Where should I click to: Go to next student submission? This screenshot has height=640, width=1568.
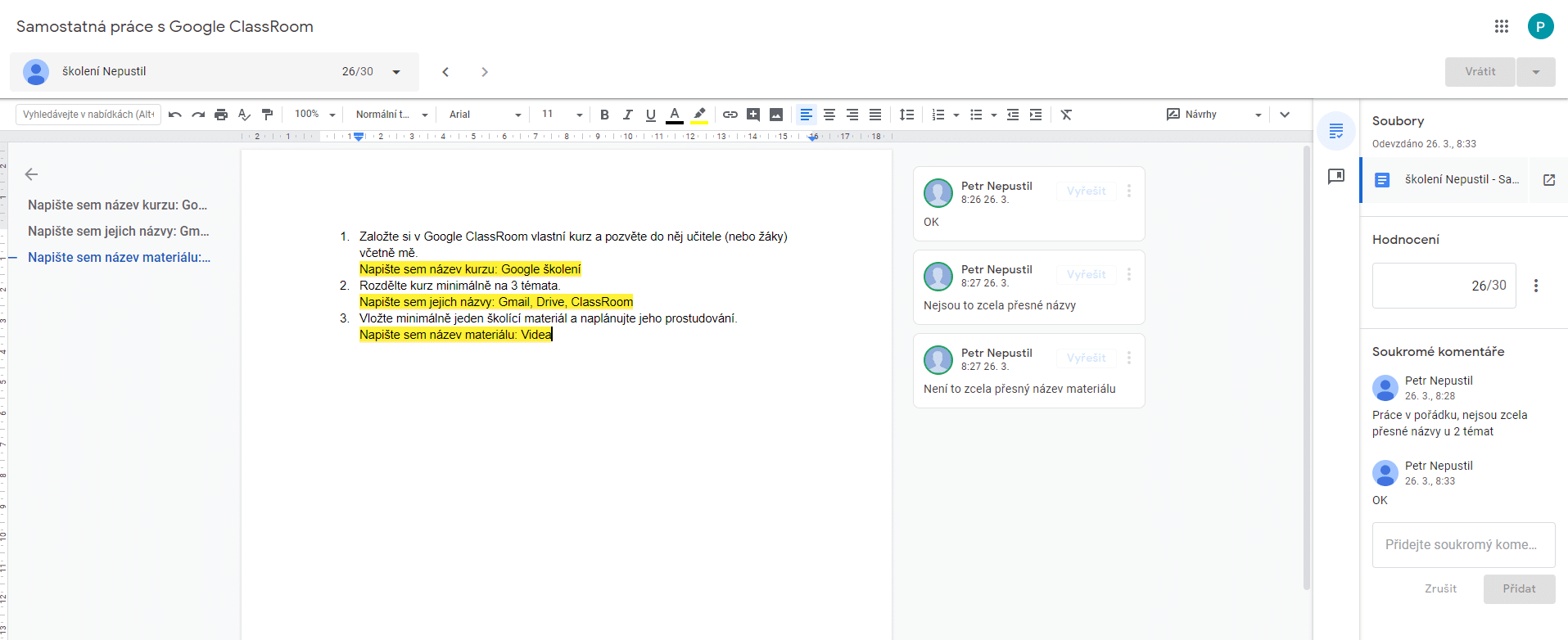[x=485, y=72]
